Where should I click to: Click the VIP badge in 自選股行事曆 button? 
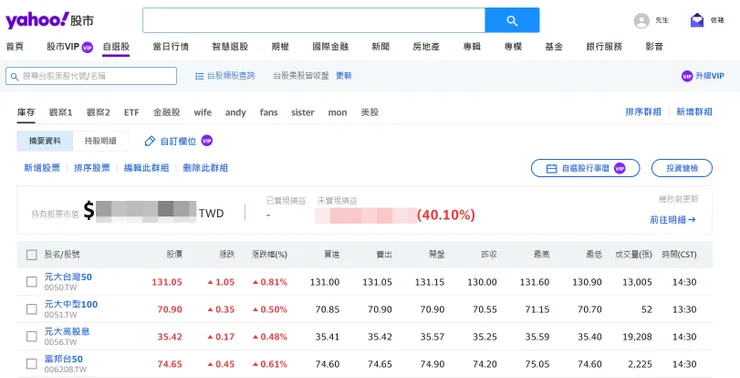[x=620, y=168]
